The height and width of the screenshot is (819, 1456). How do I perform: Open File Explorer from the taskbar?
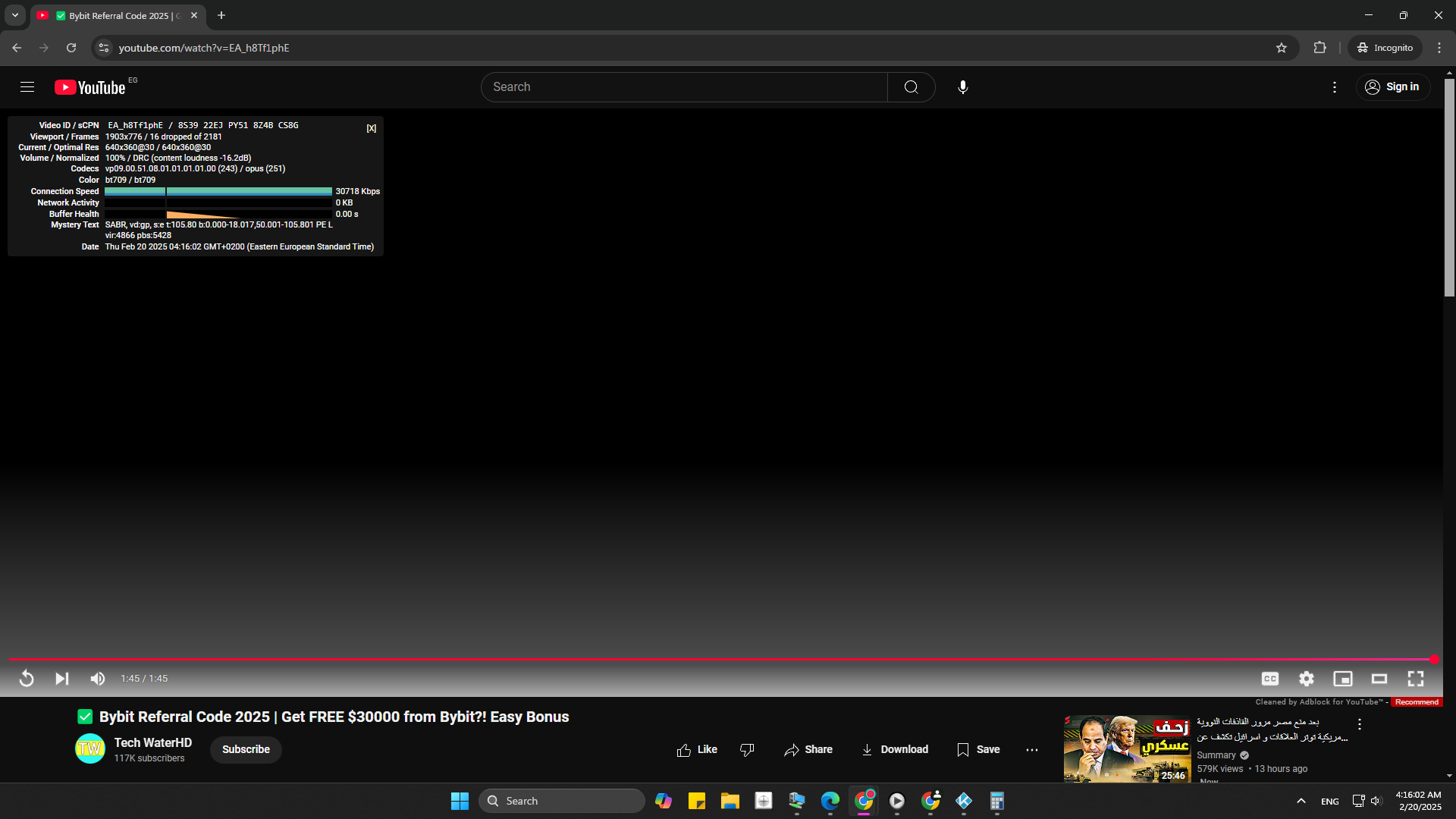click(730, 801)
